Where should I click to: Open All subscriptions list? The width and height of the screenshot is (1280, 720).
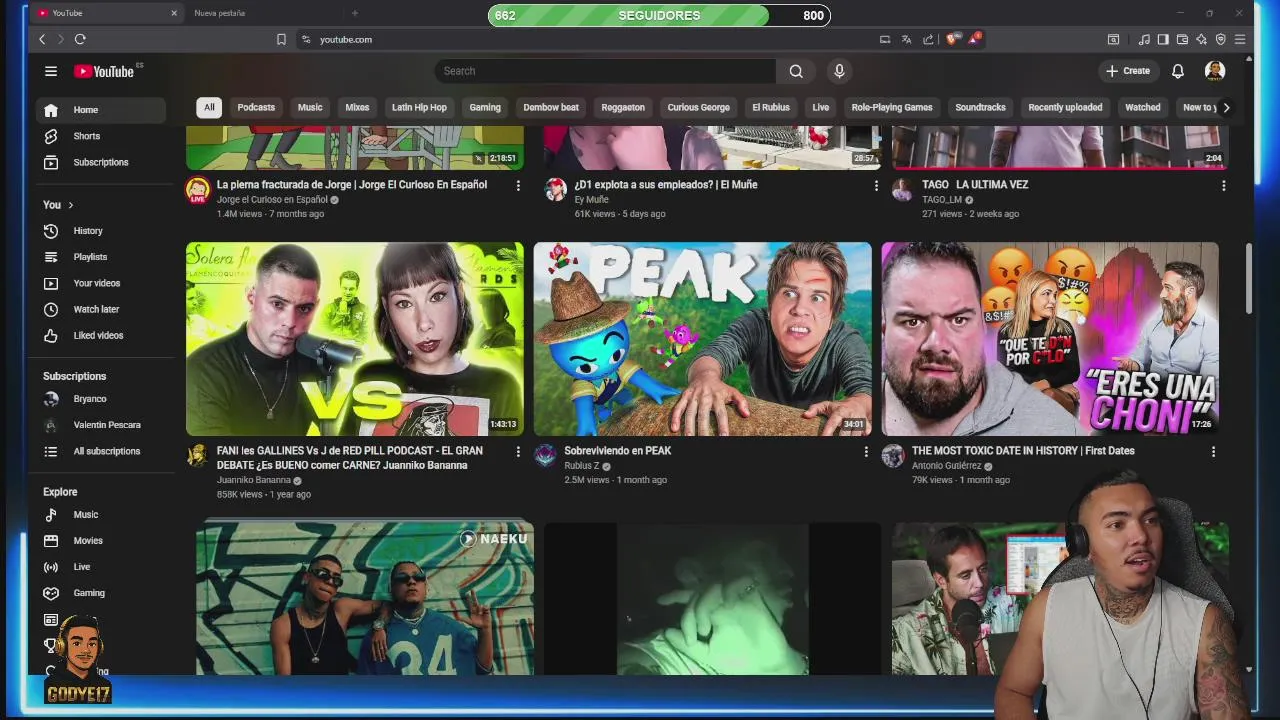101,451
